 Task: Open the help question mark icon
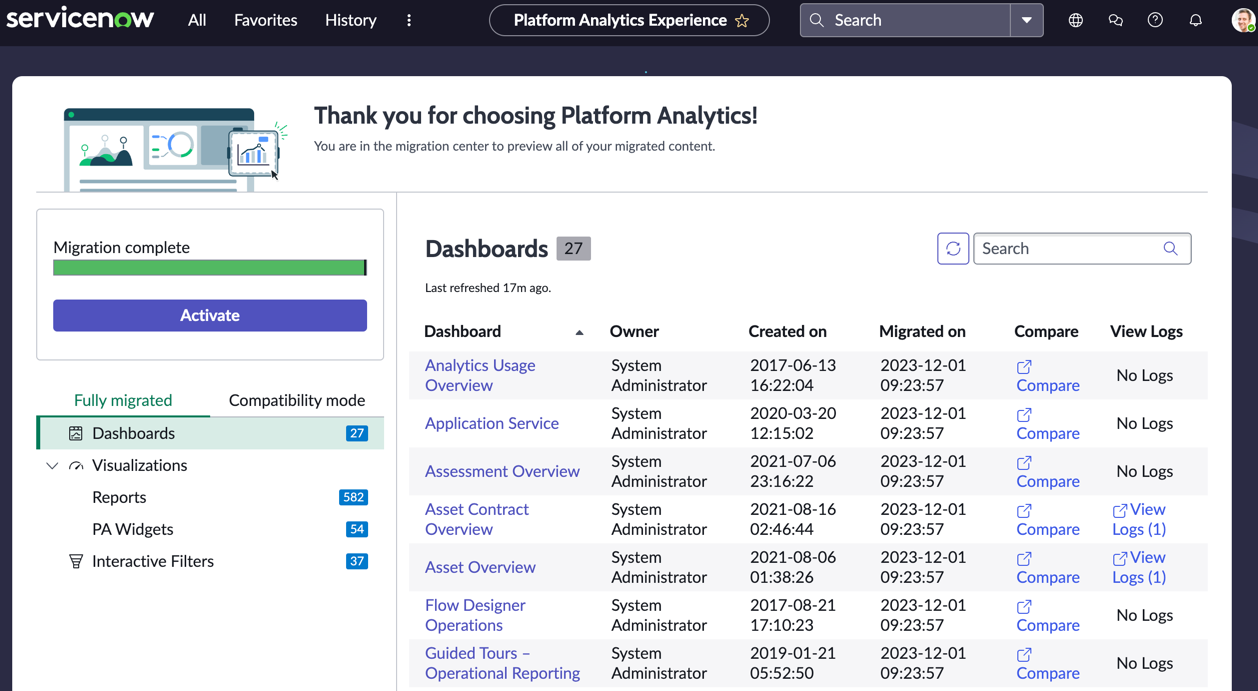[1155, 20]
